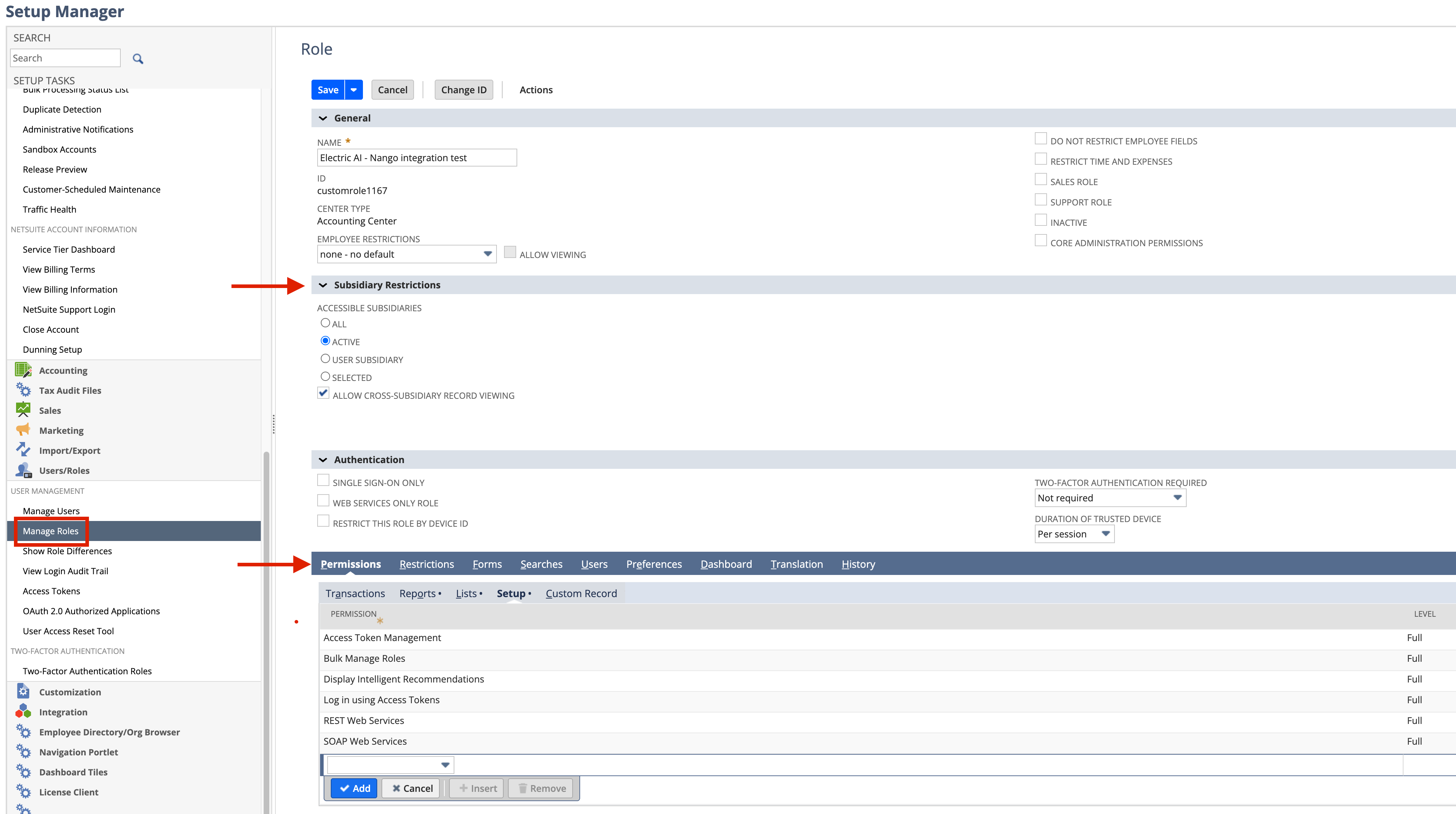Image resolution: width=1456 pixels, height=814 pixels.
Task: Open the Preferences tab
Action: coord(654,564)
